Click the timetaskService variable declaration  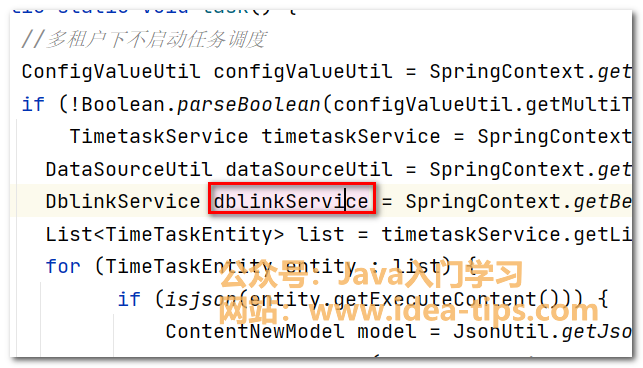pos(351,137)
